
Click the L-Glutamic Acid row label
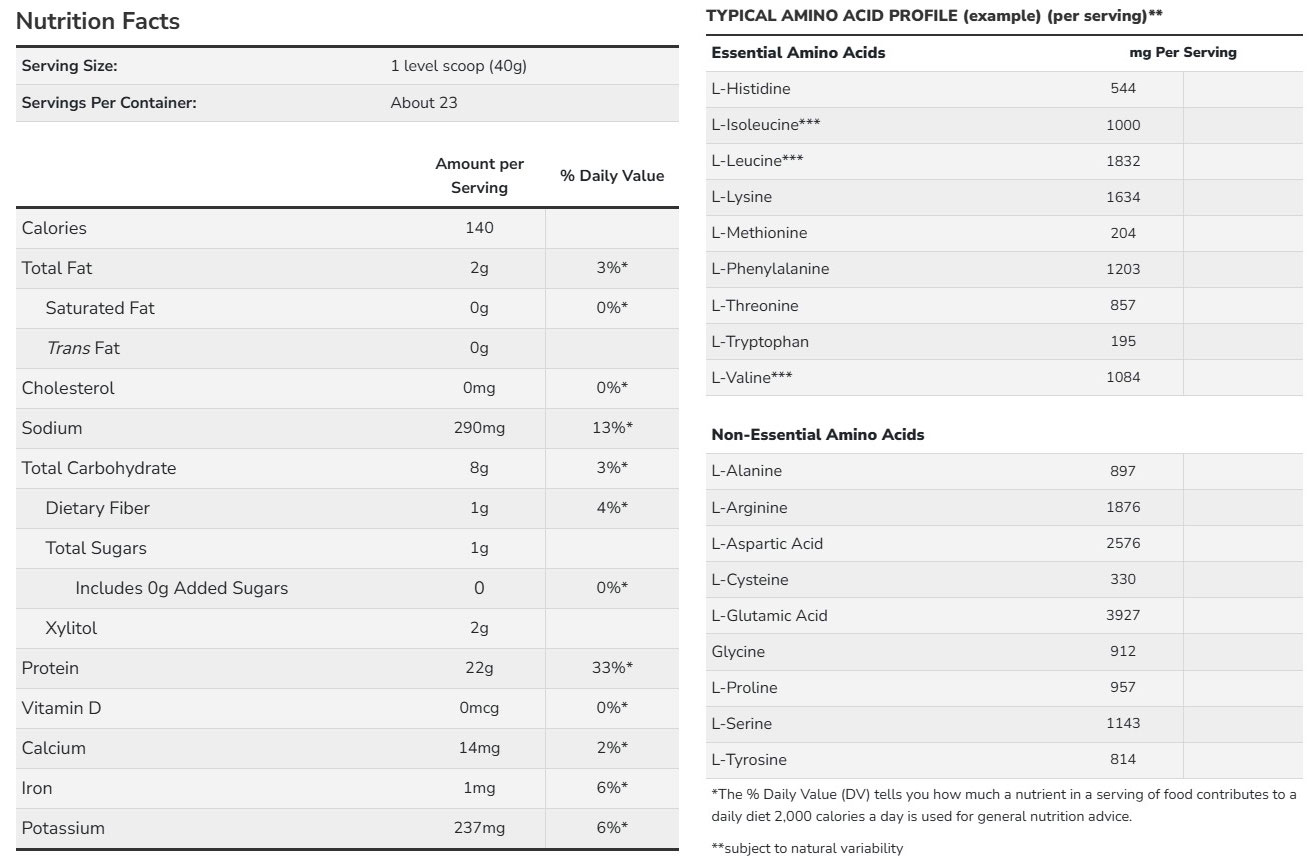point(769,616)
